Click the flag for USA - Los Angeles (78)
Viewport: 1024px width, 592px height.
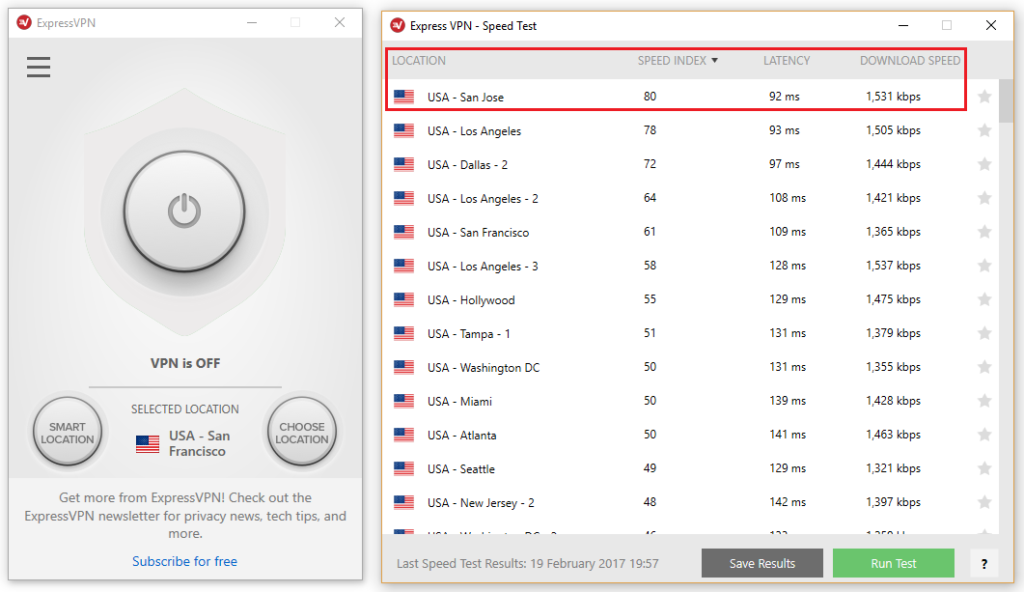tap(404, 131)
